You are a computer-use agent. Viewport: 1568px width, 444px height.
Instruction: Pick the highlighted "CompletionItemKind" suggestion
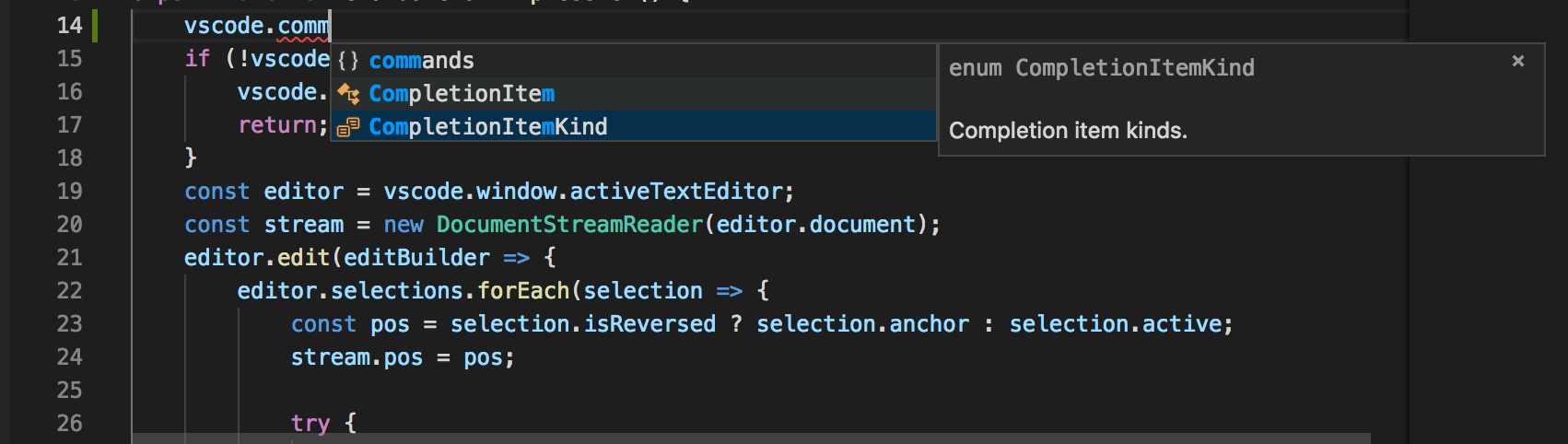pyautogui.click(x=487, y=127)
